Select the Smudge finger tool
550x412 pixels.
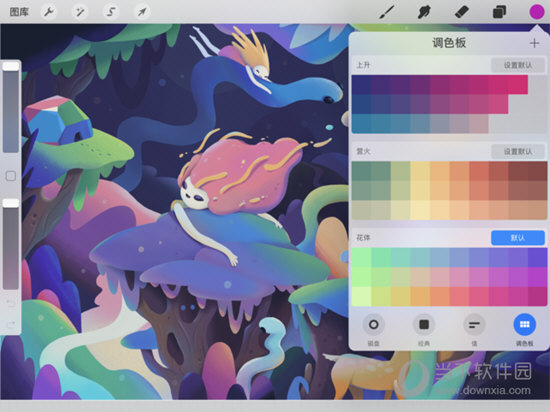[x=424, y=13]
